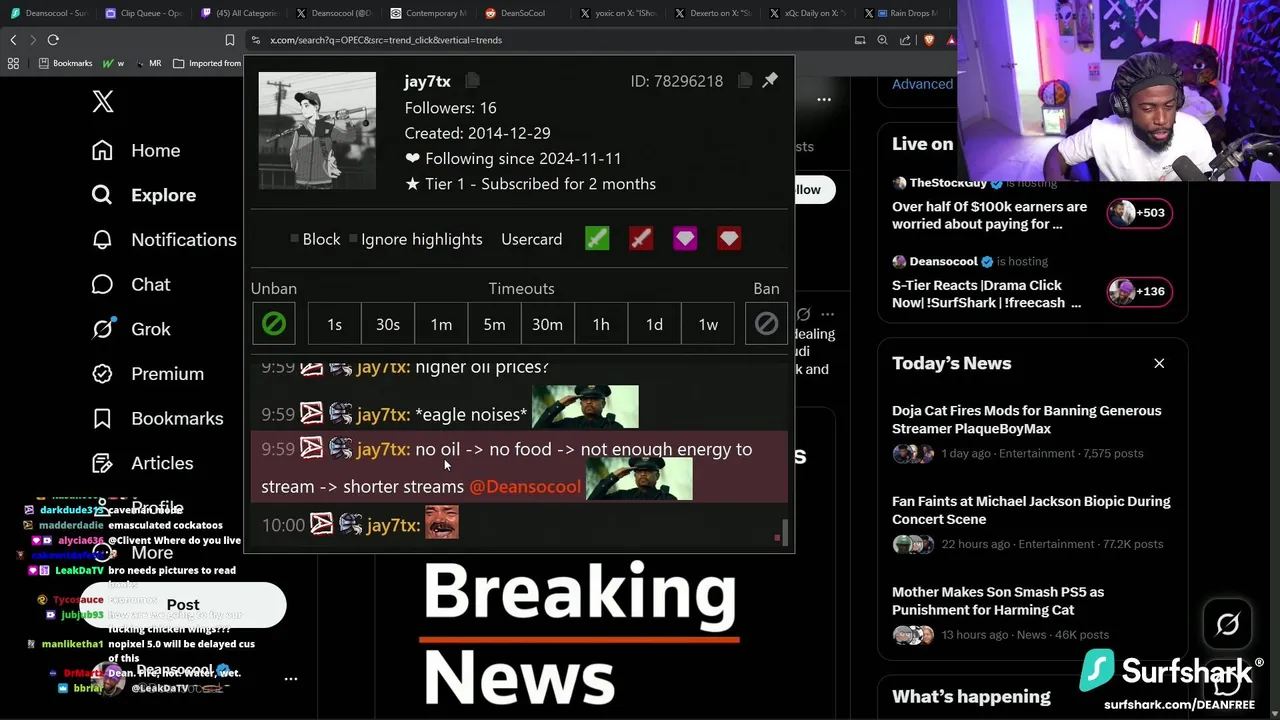Switch to the DeanSoCool reddit tab
This screenshot has height=720, width=1280.
coord(521,13)
